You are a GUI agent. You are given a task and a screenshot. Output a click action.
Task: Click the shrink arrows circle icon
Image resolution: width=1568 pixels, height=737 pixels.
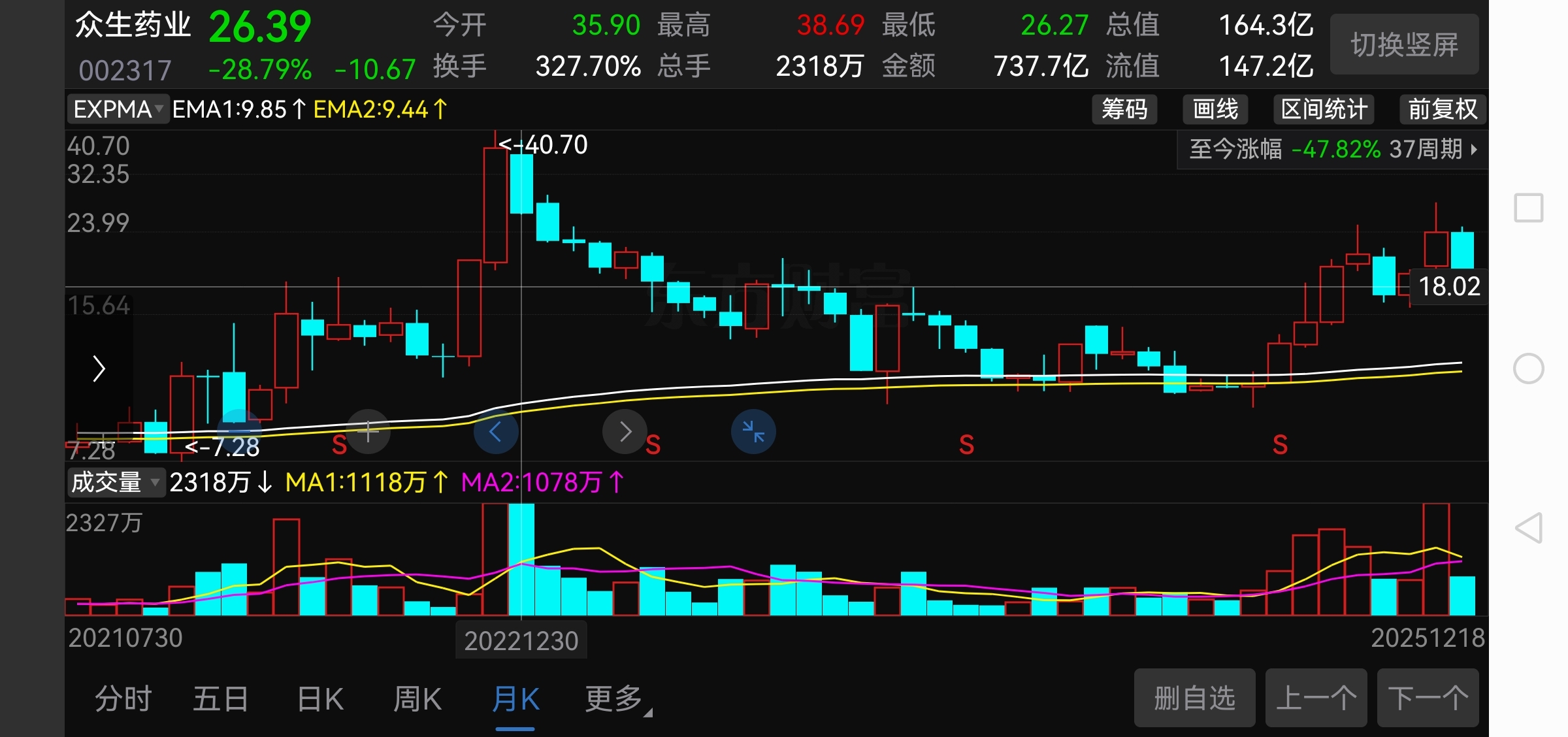753,431
